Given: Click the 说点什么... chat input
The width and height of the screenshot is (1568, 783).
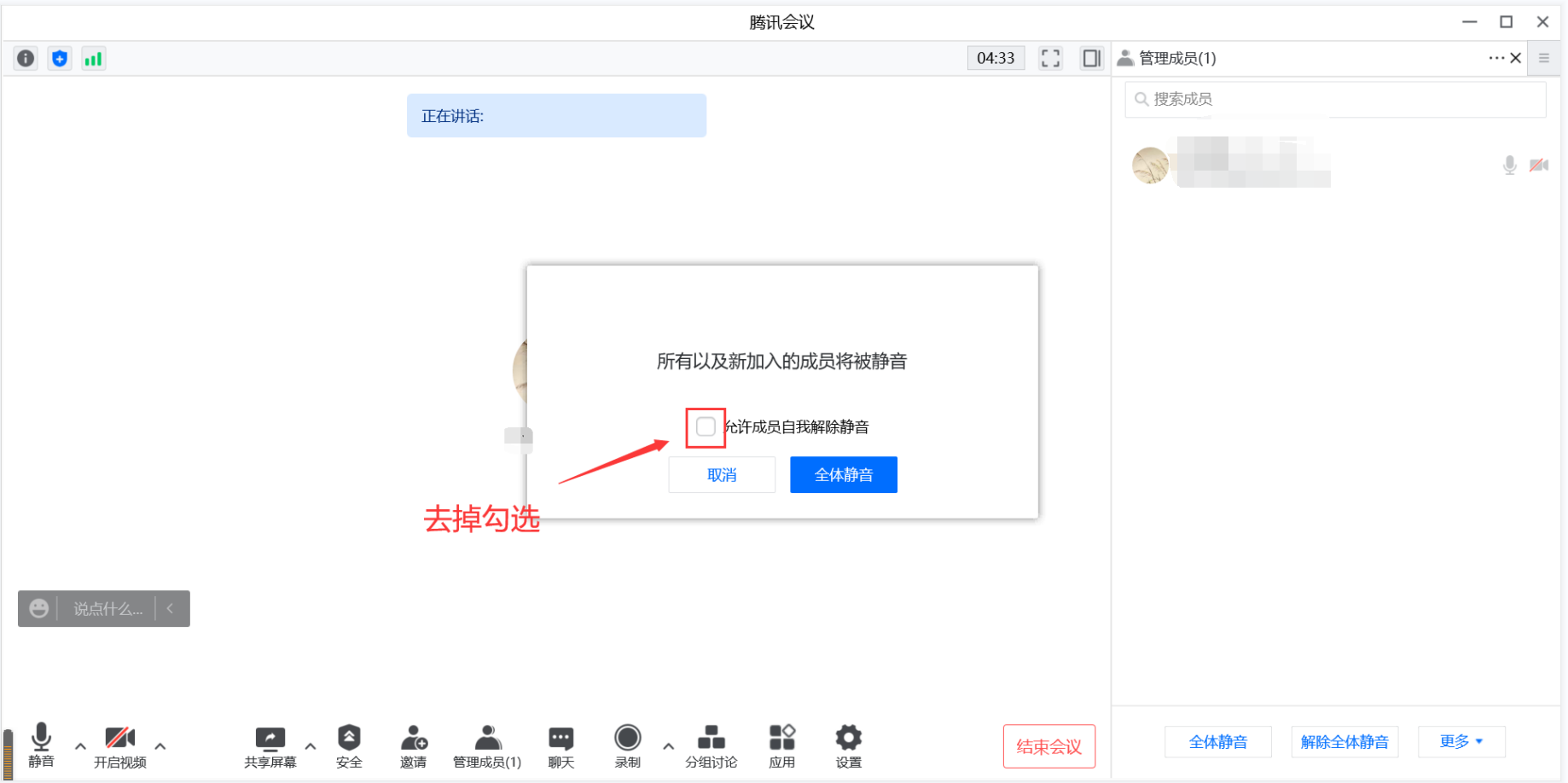Looking at the screenshot, I should pos(107,608).
